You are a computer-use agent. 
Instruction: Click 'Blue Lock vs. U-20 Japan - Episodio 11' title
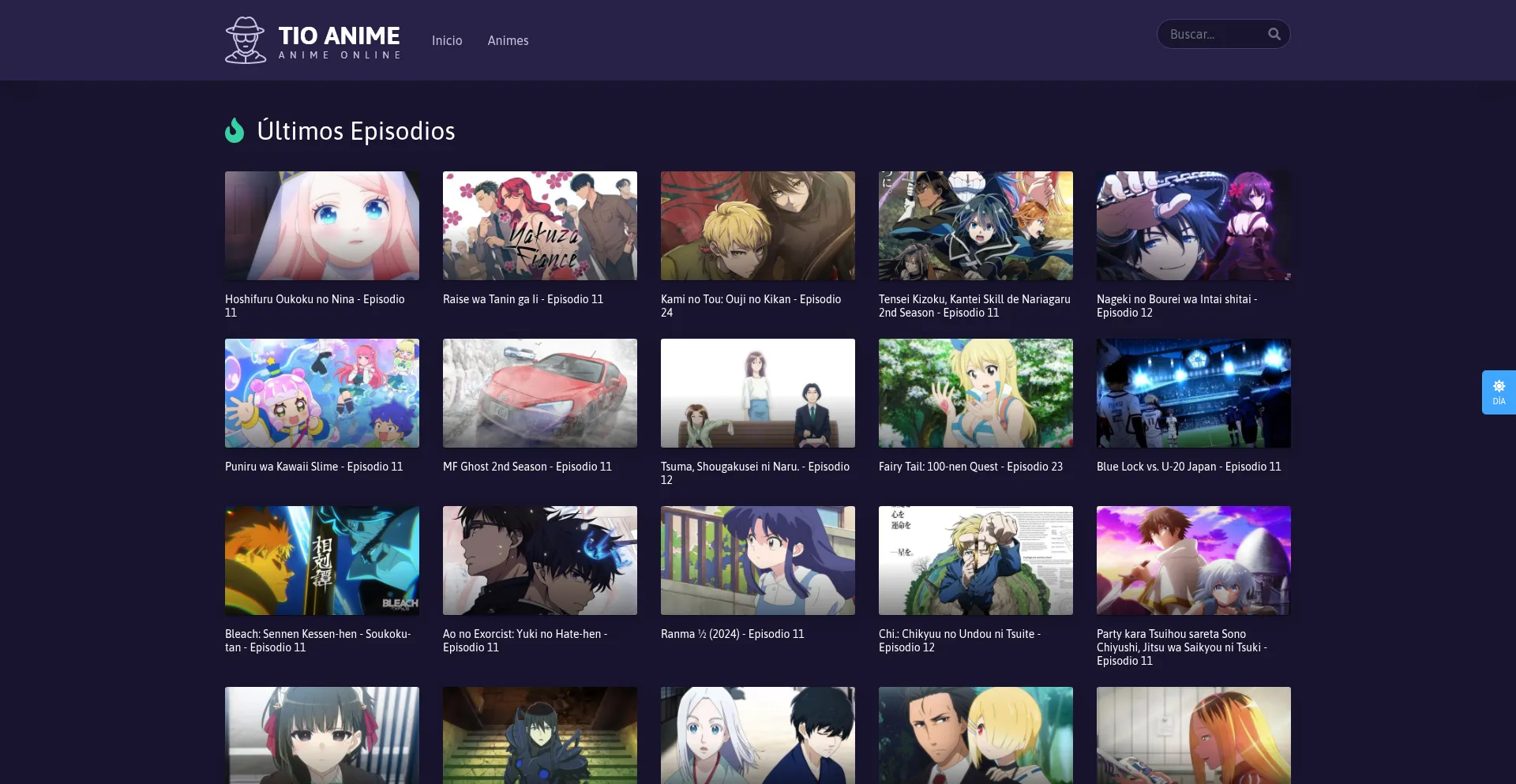[1188, 467]
